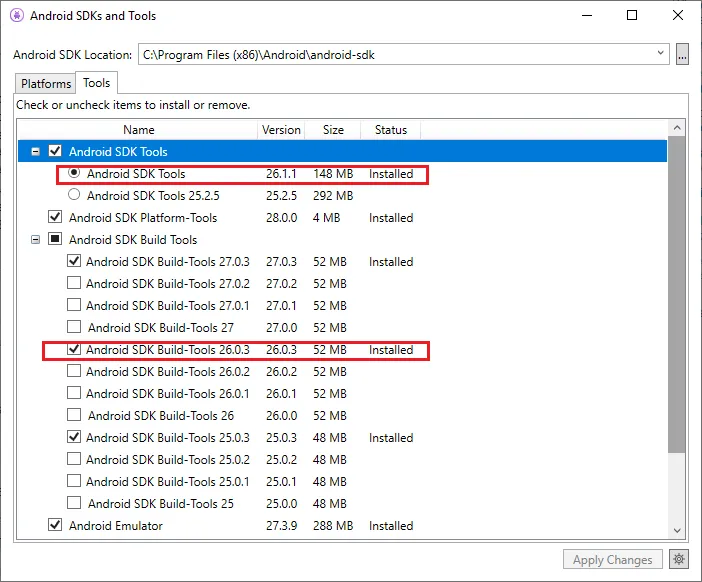Select the Android SDK Tools 25.2.5 radio button
The width and height of the screenshot is (702, 582).
pos(74,195)
